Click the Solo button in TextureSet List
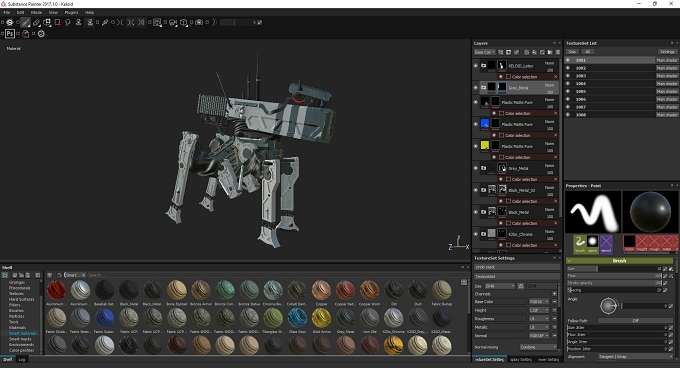This screenshot has height=368, width=680. [572, 52]
